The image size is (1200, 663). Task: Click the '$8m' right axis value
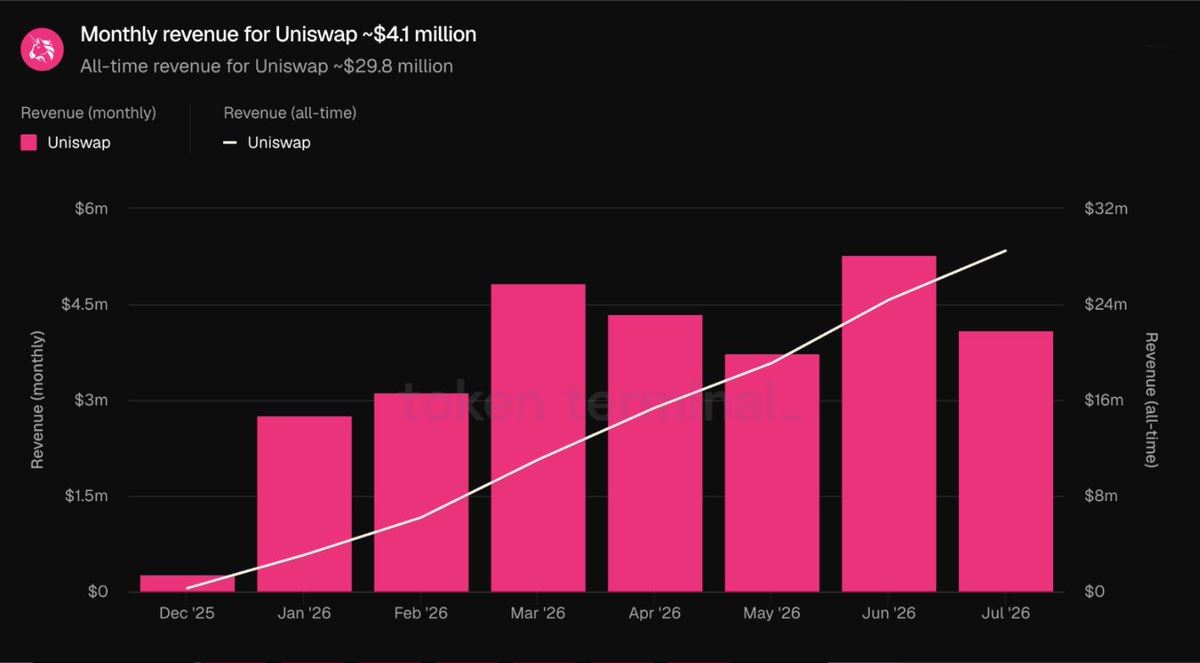pyautogui.click(x=1102, y=497)
